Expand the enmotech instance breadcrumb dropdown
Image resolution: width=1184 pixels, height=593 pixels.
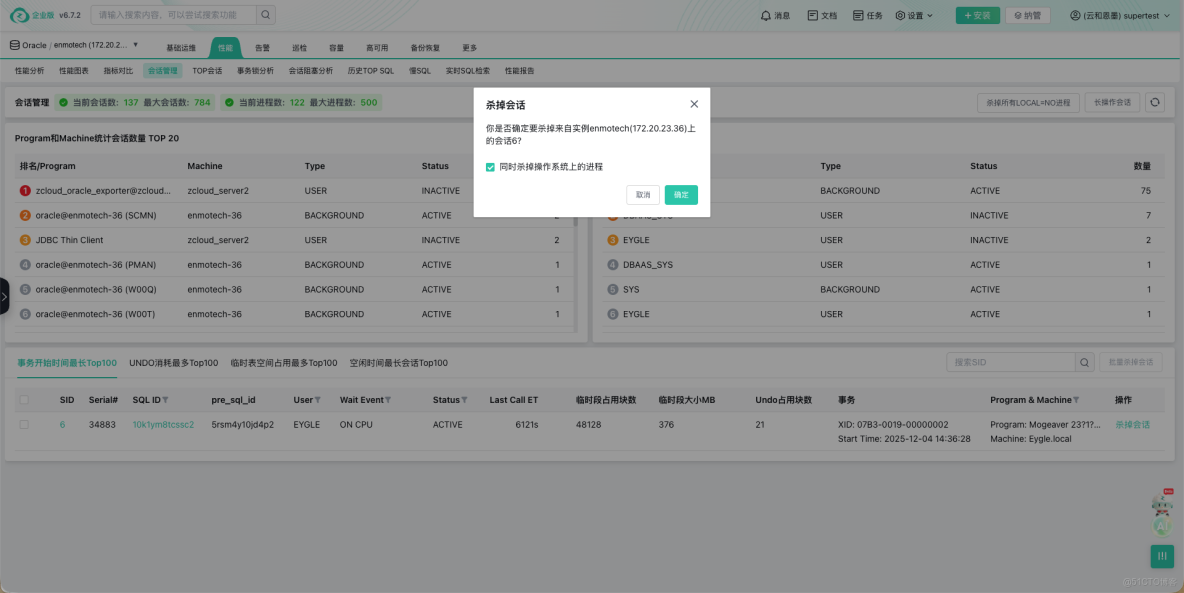point(134,45)
